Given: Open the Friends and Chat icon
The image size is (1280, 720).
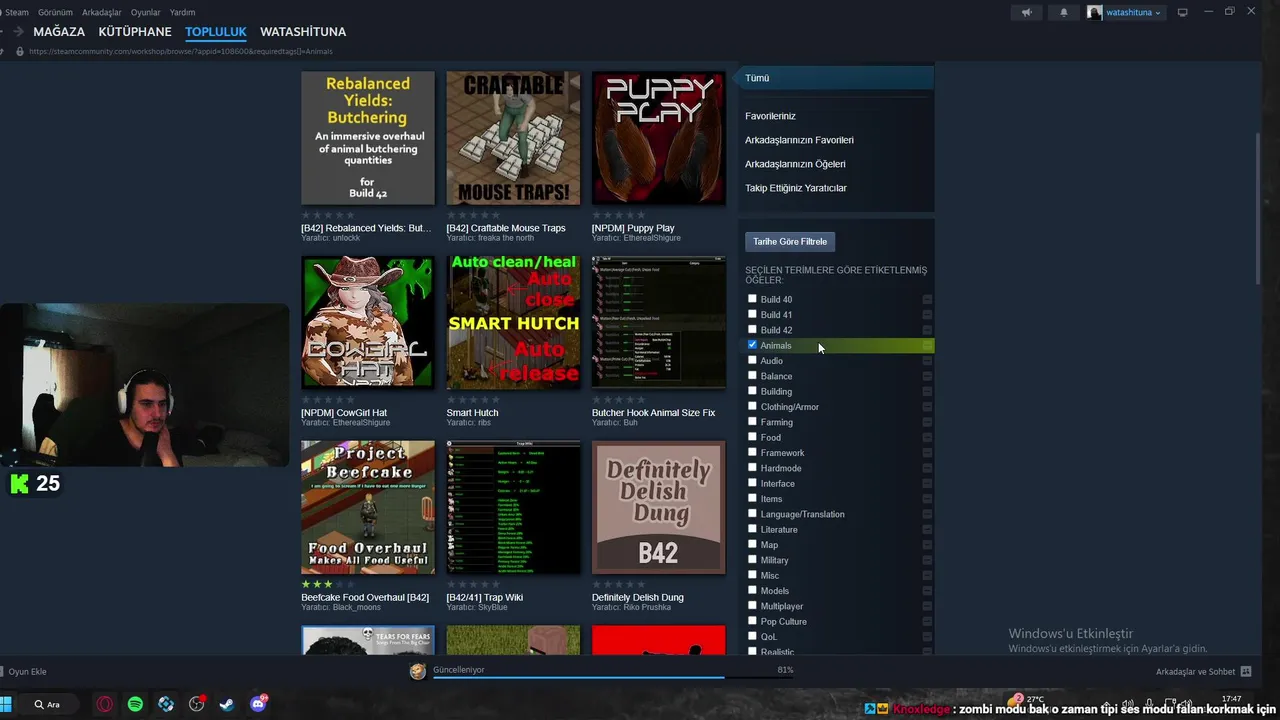Looking at the screenshot, I should click(1246, 672).
